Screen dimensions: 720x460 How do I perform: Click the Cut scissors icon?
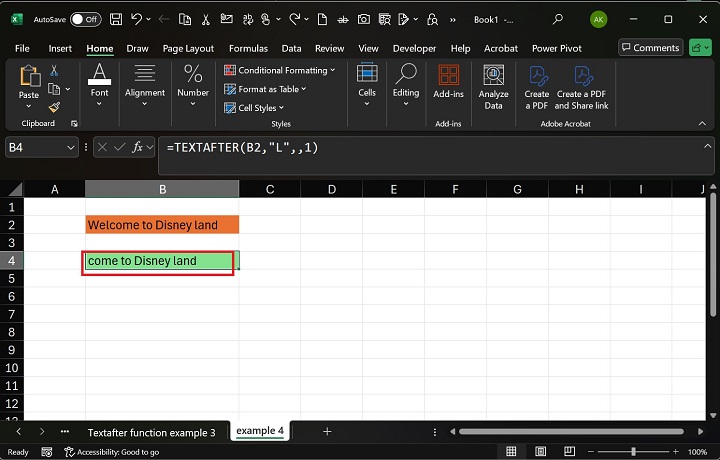click(x=54, y=71)
